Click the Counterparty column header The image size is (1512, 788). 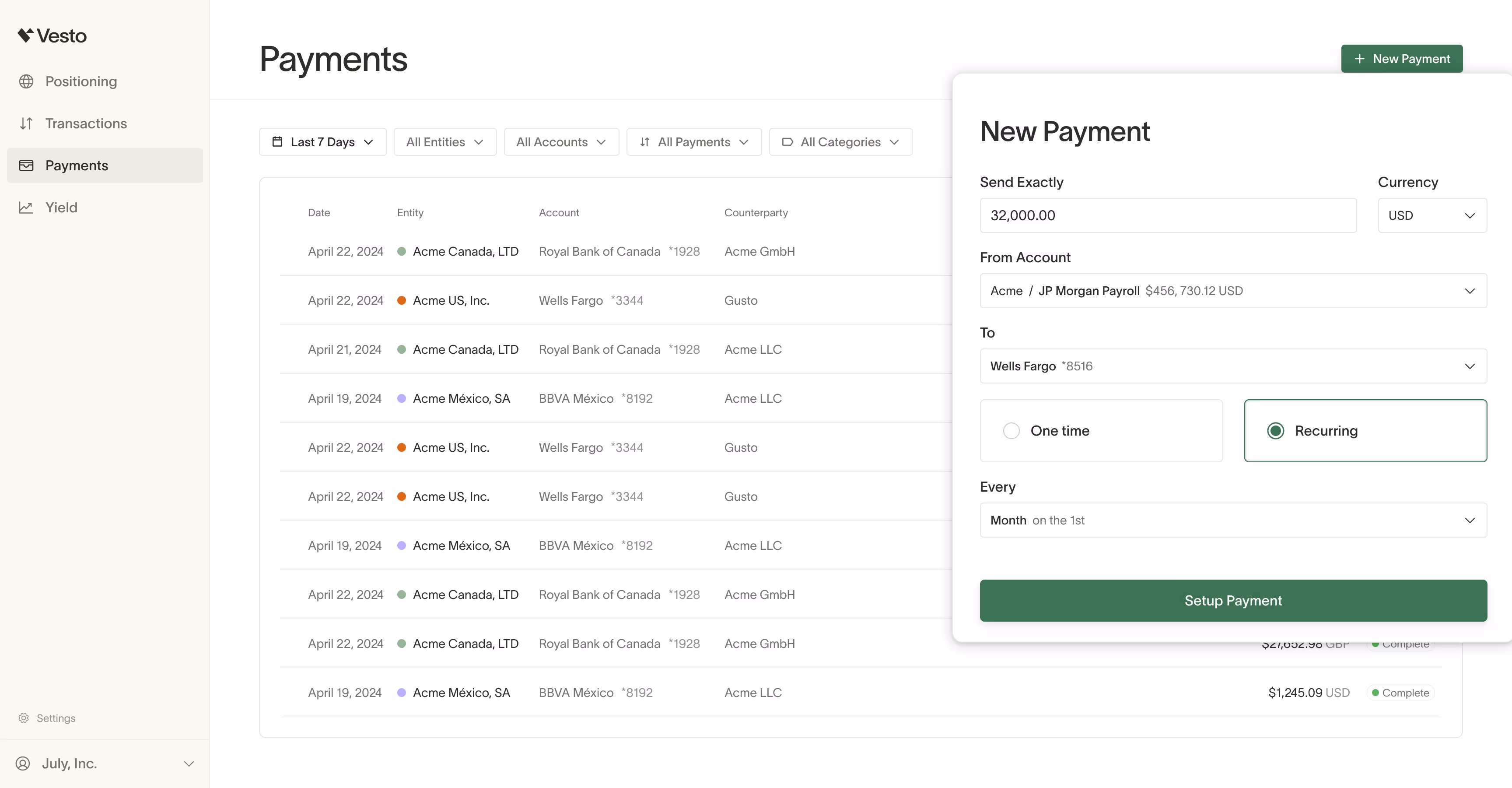click(x=756, y=213)
